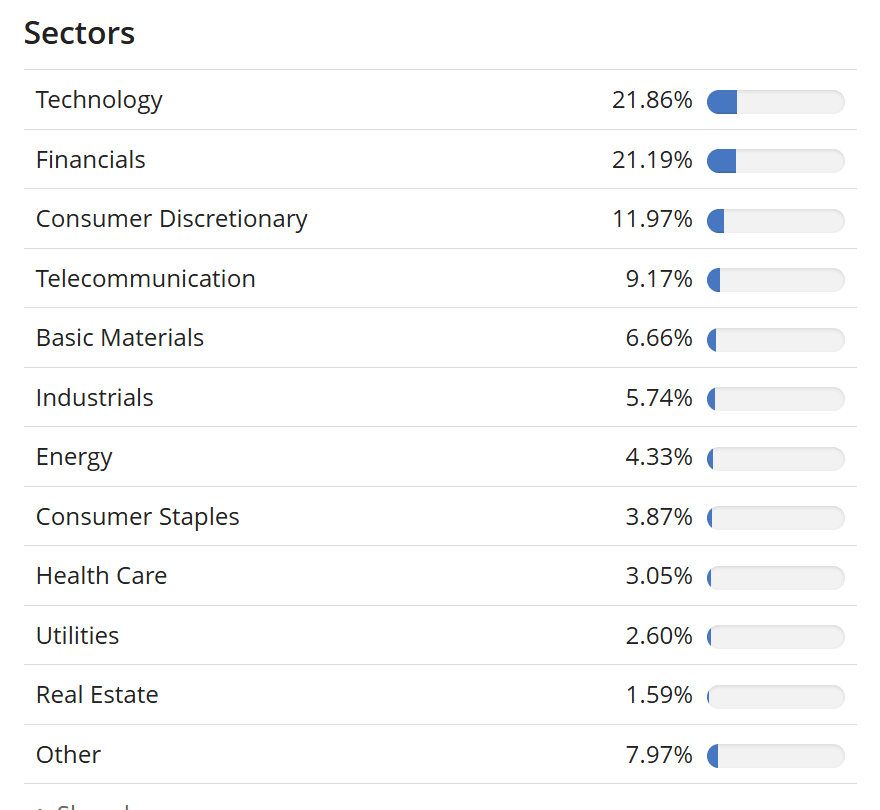Select the Financials sector label
Image resolution: width=880 pixels, height=810 pixels.
pyautogui.click(x=90, y=160)
